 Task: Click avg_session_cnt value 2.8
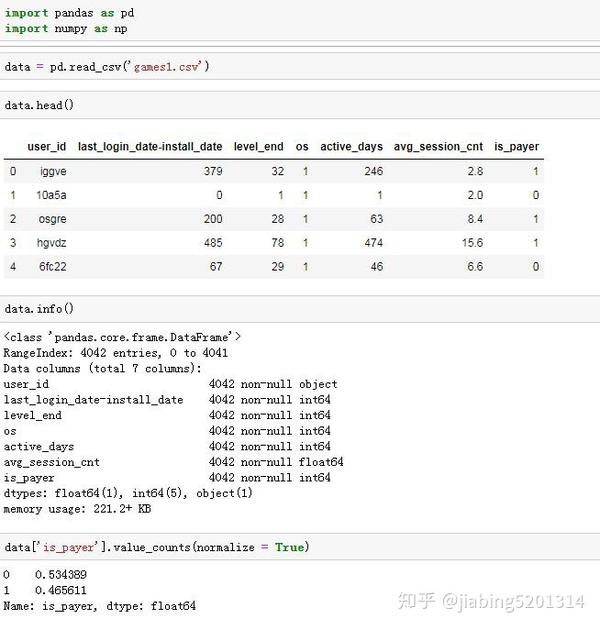pos(475,172)
